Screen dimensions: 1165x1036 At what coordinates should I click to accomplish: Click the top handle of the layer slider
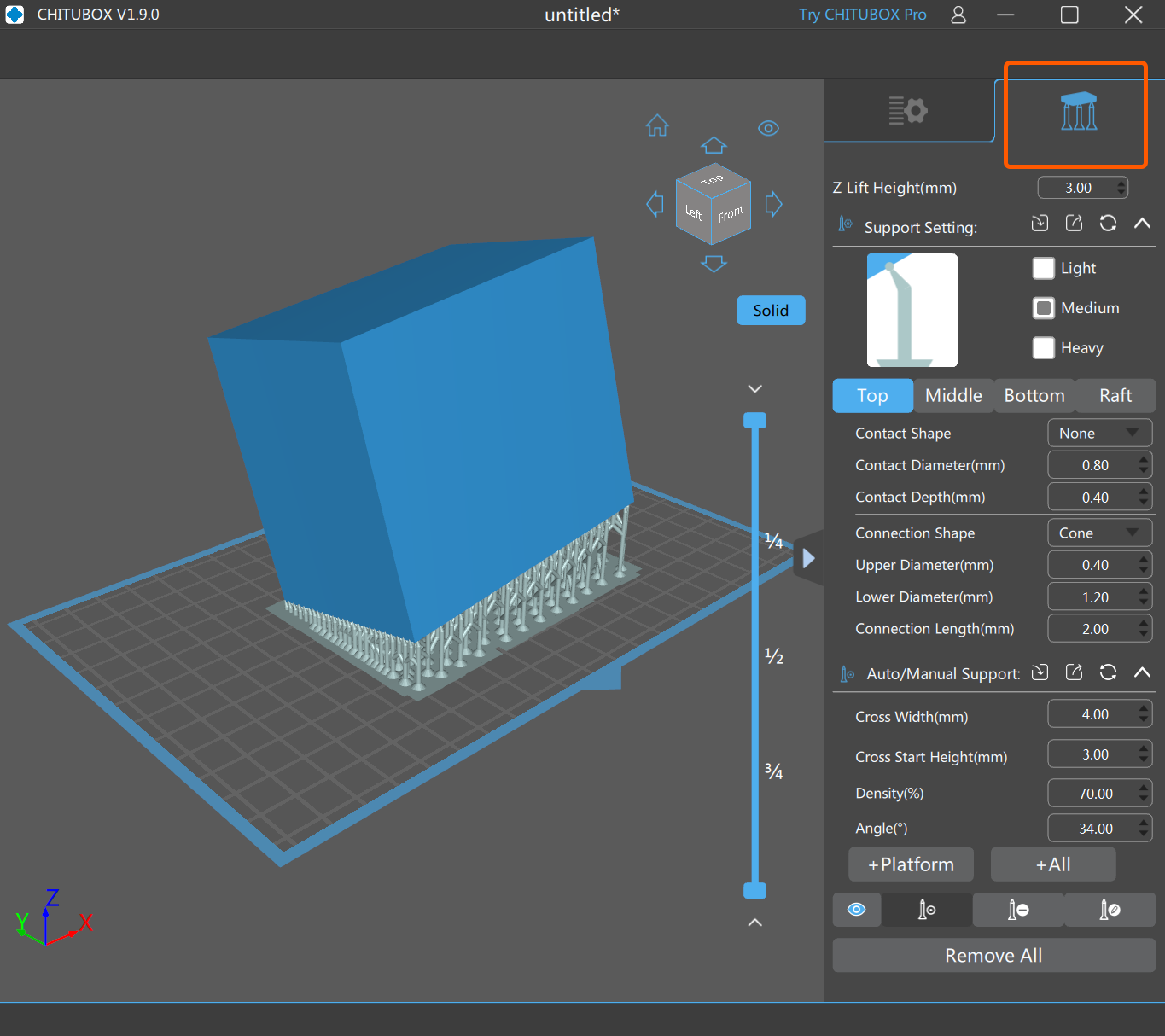(754, 420)
